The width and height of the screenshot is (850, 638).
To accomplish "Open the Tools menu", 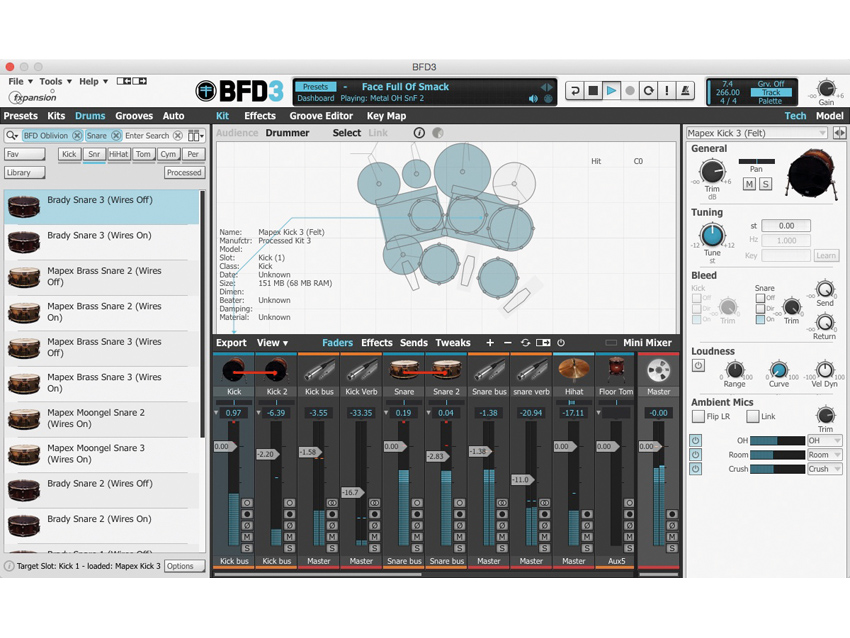I will [55, 81].
